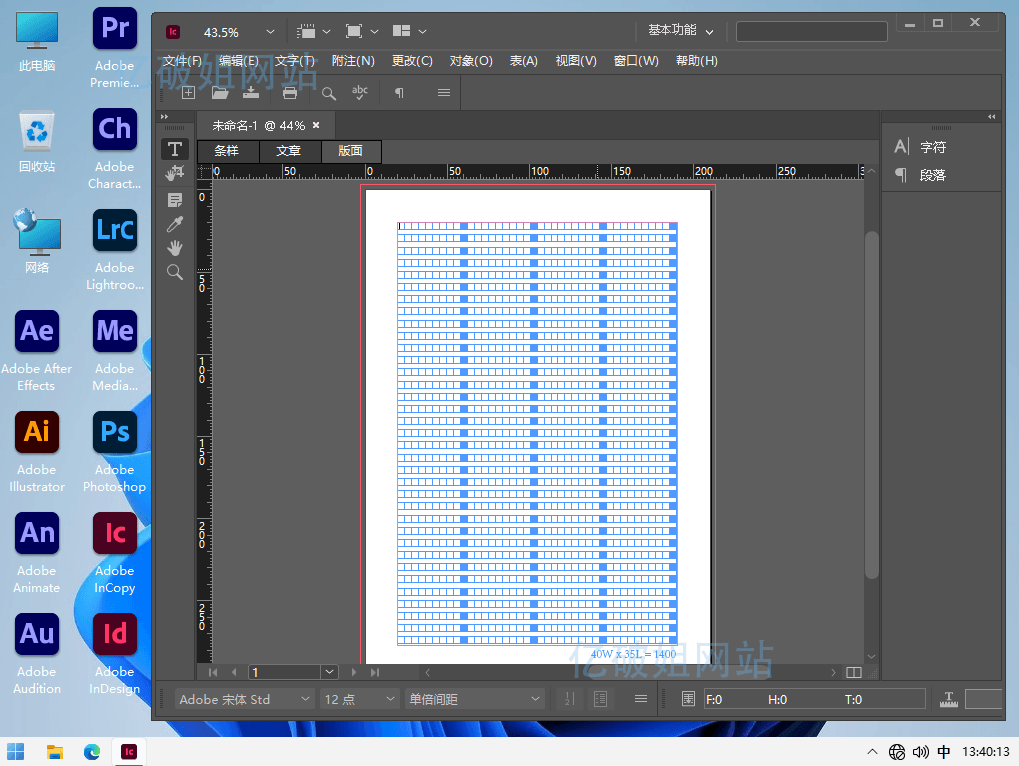Open the 视图(V) menu

click(x=575, y=61)
